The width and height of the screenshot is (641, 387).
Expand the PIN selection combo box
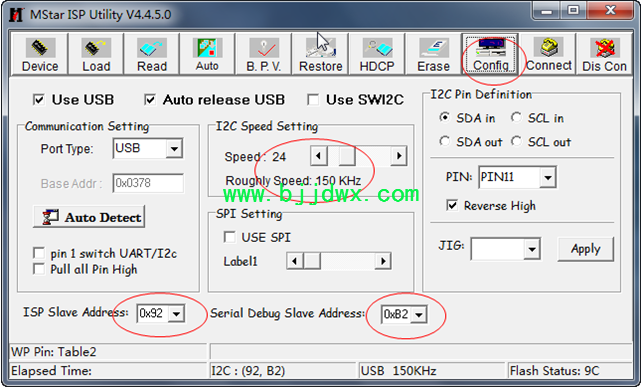click(x=548, y=177)
